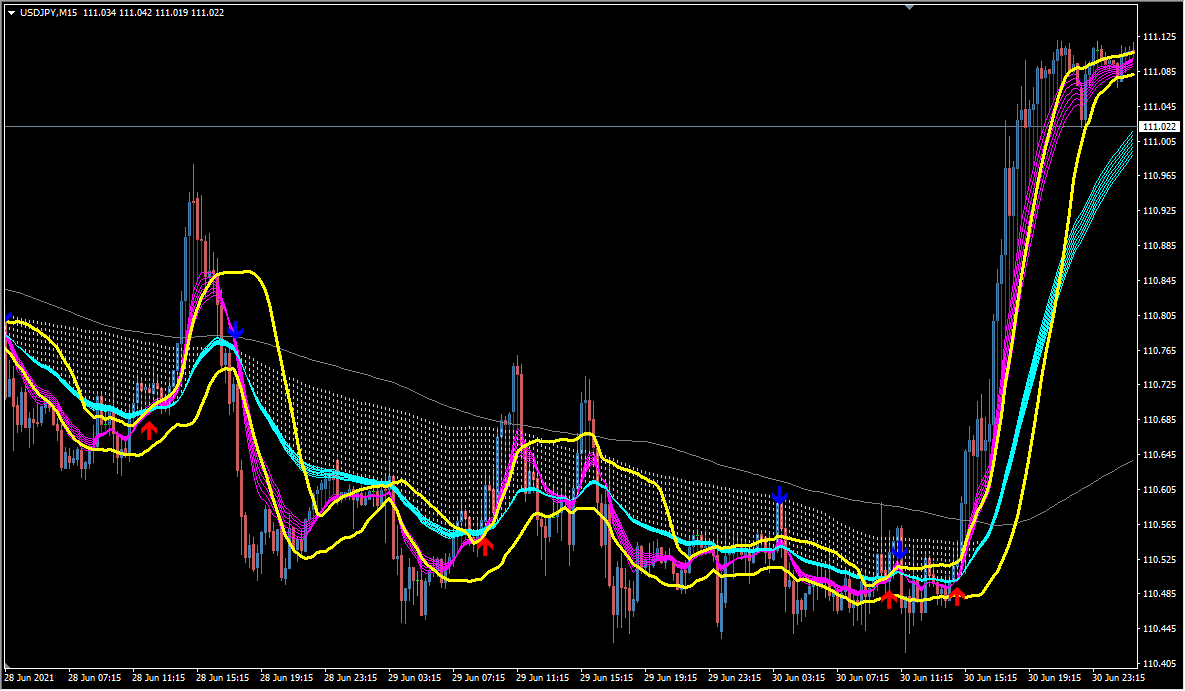
Task: Click the 29 Jun 15:15 label on the time axis
Action: click(607, 678)
